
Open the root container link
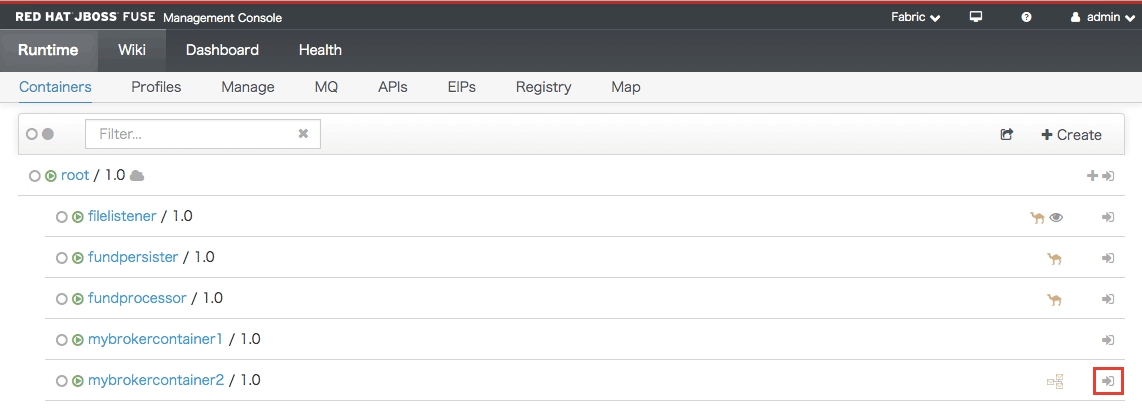pos(75,176)
